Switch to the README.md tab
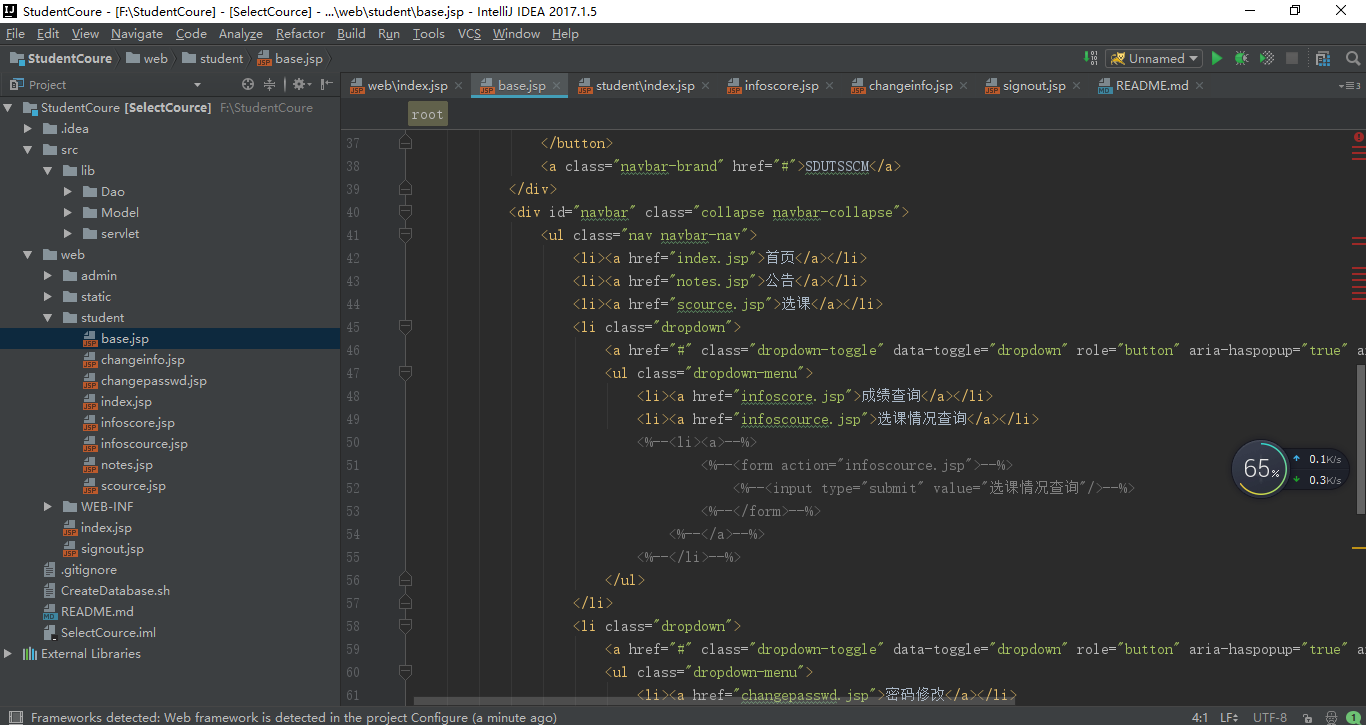Viewport: 1366px width, 725px height. [1151, 86]
